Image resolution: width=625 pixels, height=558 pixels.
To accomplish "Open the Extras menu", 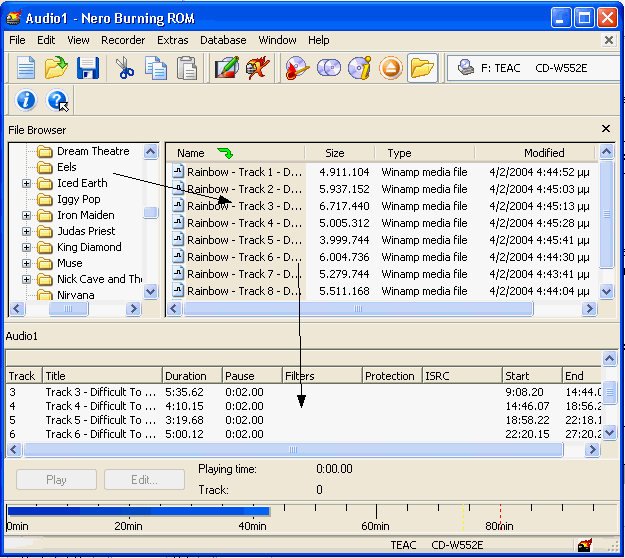I will click(173, 40).
